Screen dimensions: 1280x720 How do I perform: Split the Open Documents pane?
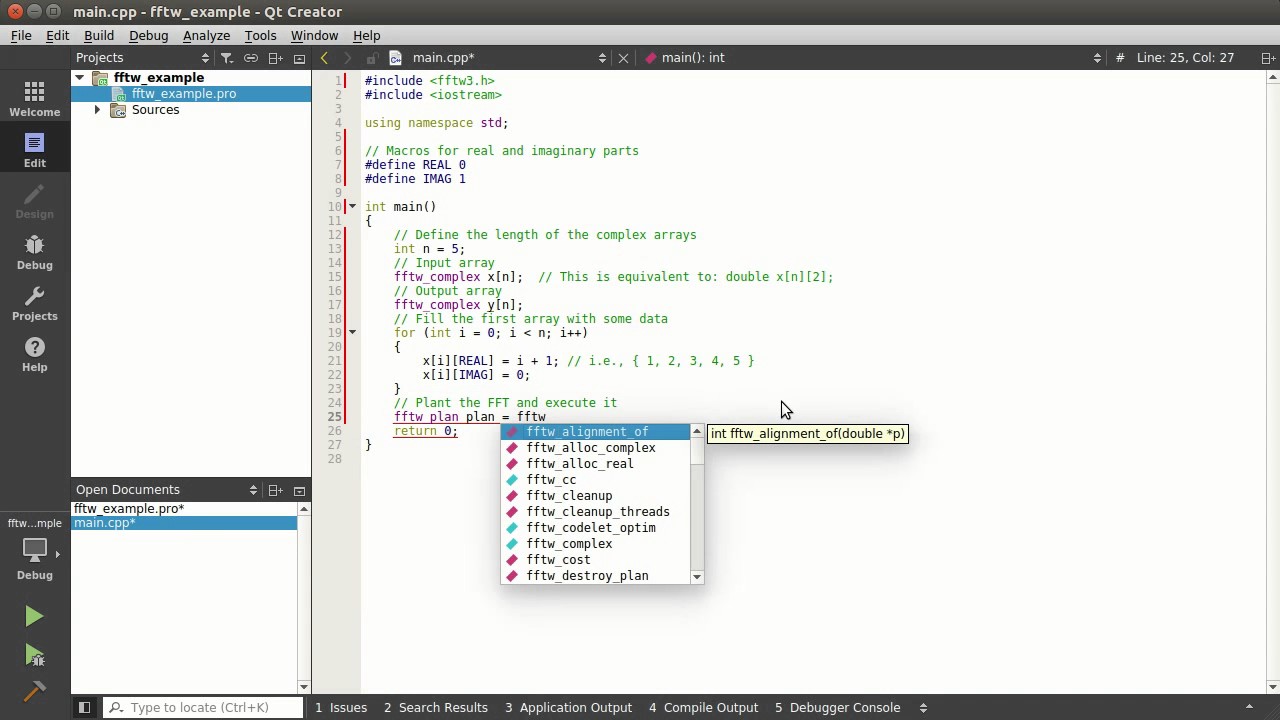(275, 490)
